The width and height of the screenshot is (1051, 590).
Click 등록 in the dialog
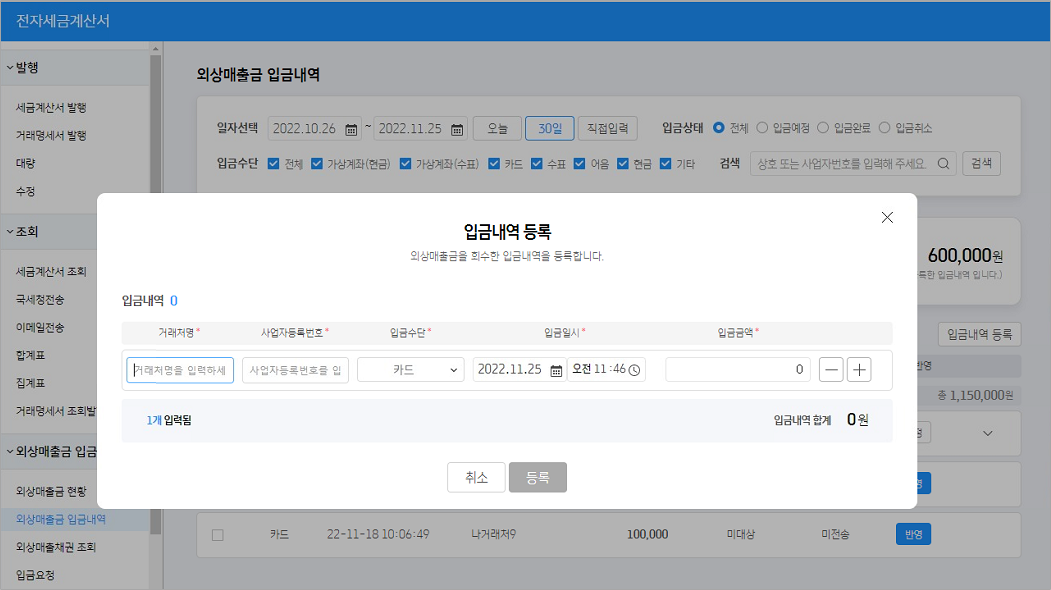(538, 477)
